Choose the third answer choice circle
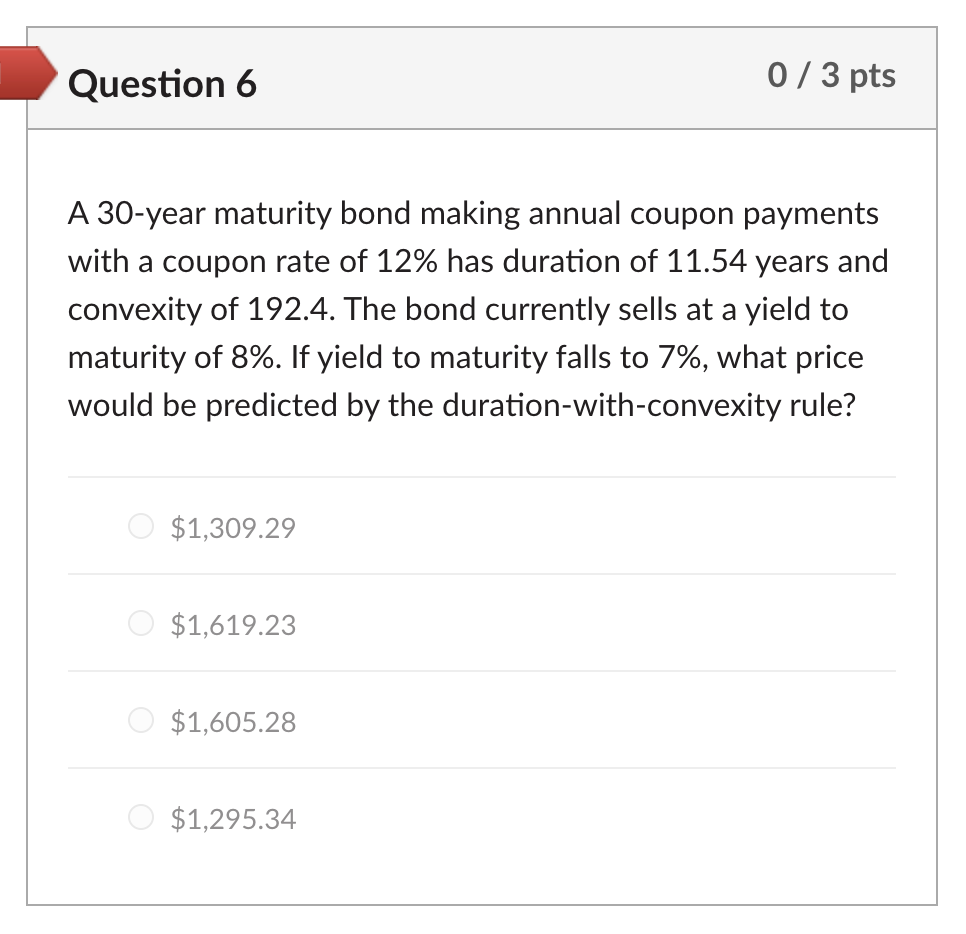This screenshot has height=934, width=966. [141, 720]
